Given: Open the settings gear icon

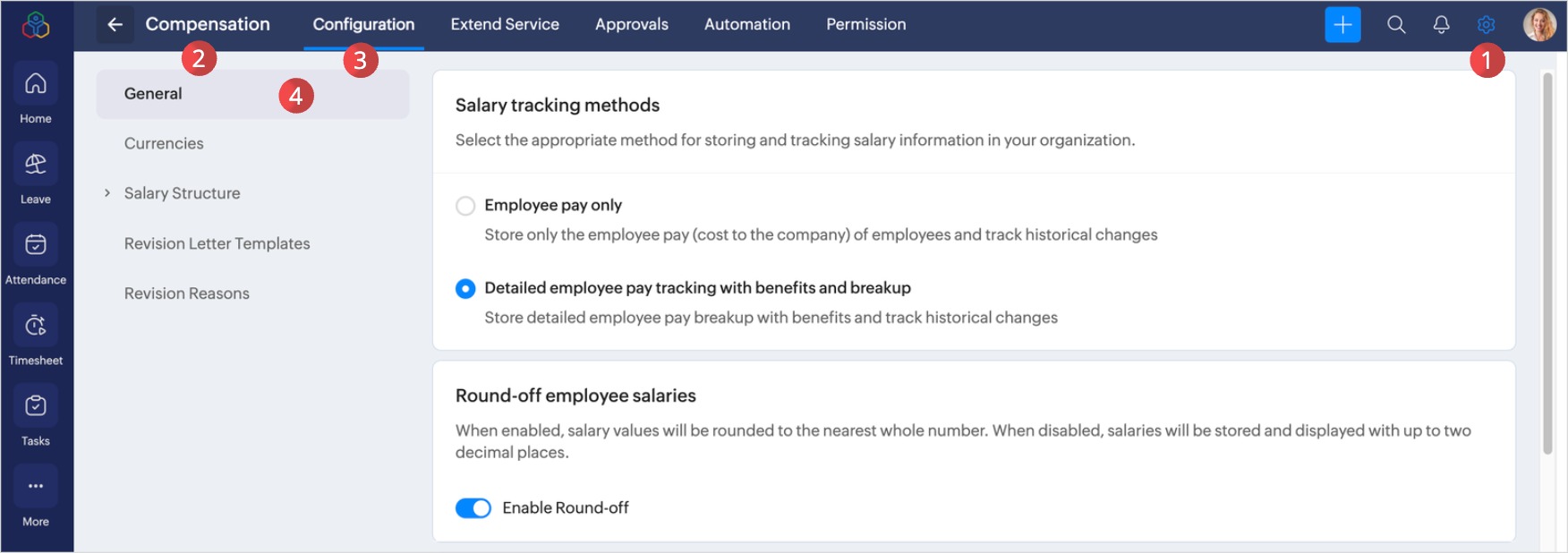Looking at the screenshot, I should click(1486, 24).
